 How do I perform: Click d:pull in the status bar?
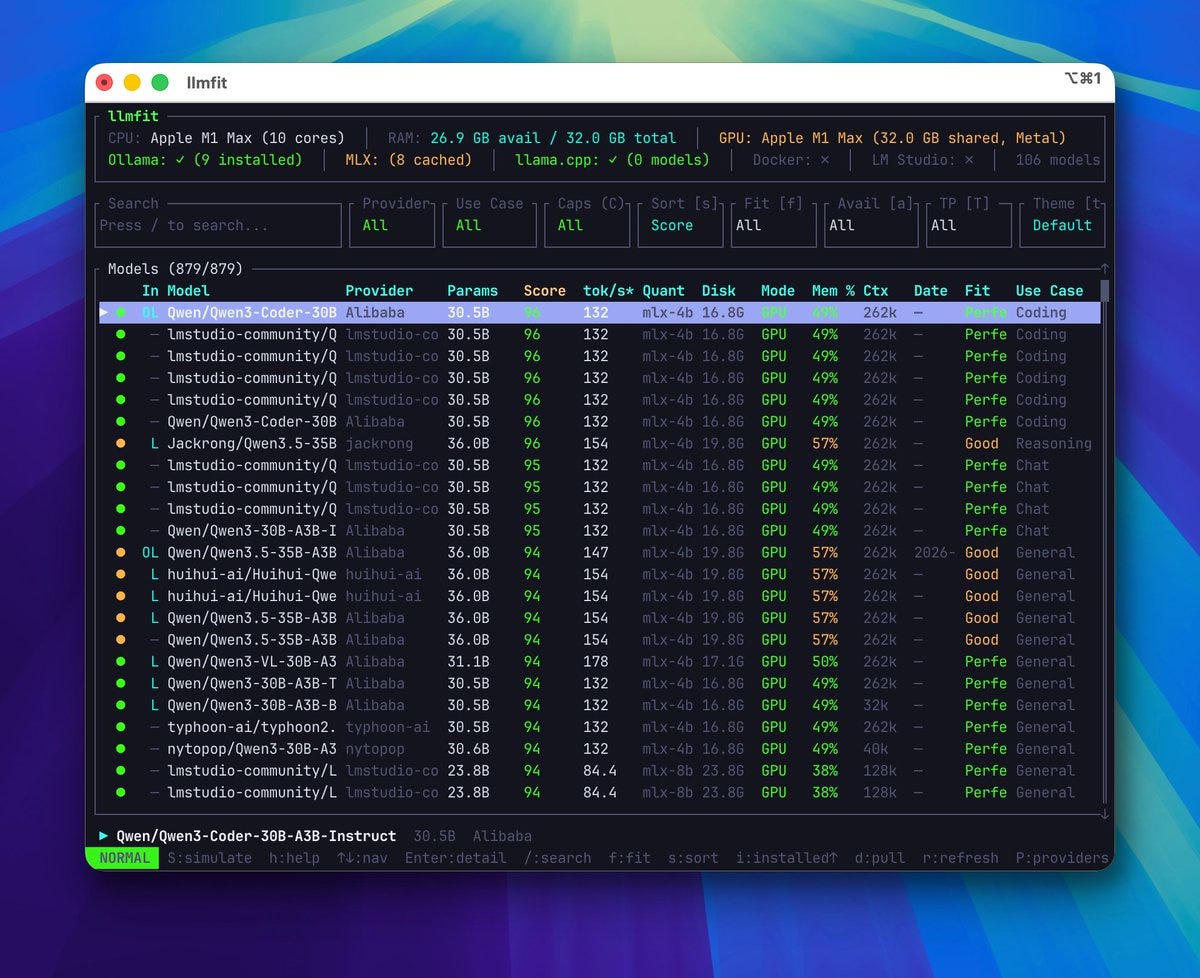click(x=880, y=858)
